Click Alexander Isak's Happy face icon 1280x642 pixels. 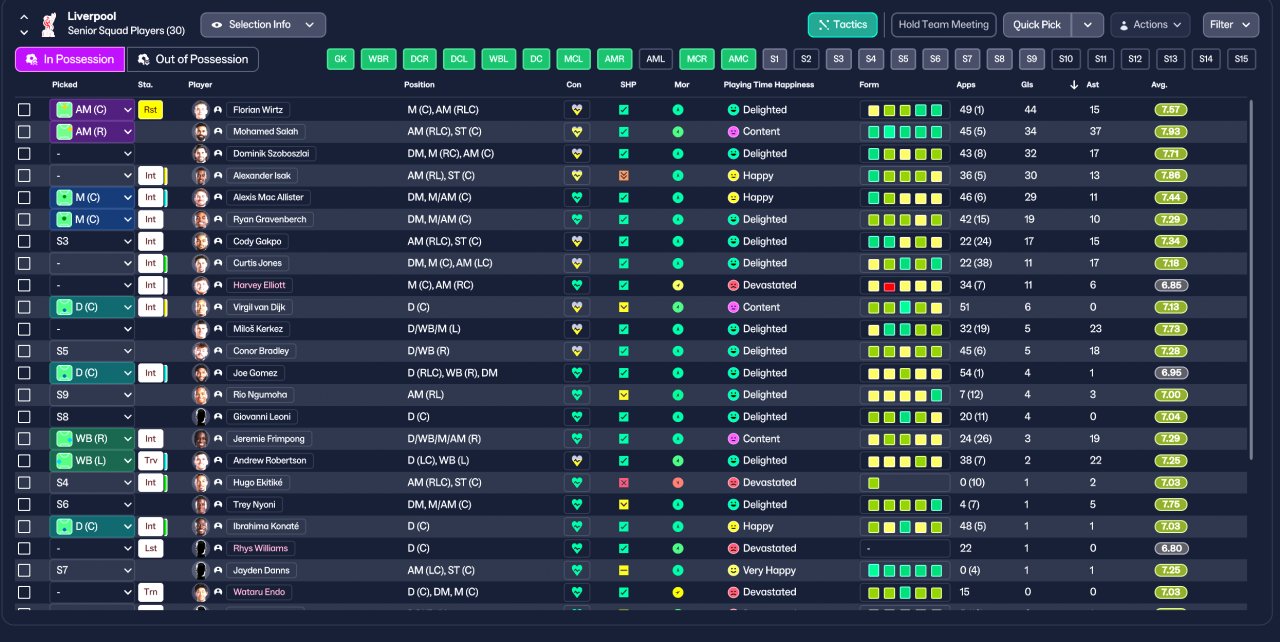[x=733, y=176]
